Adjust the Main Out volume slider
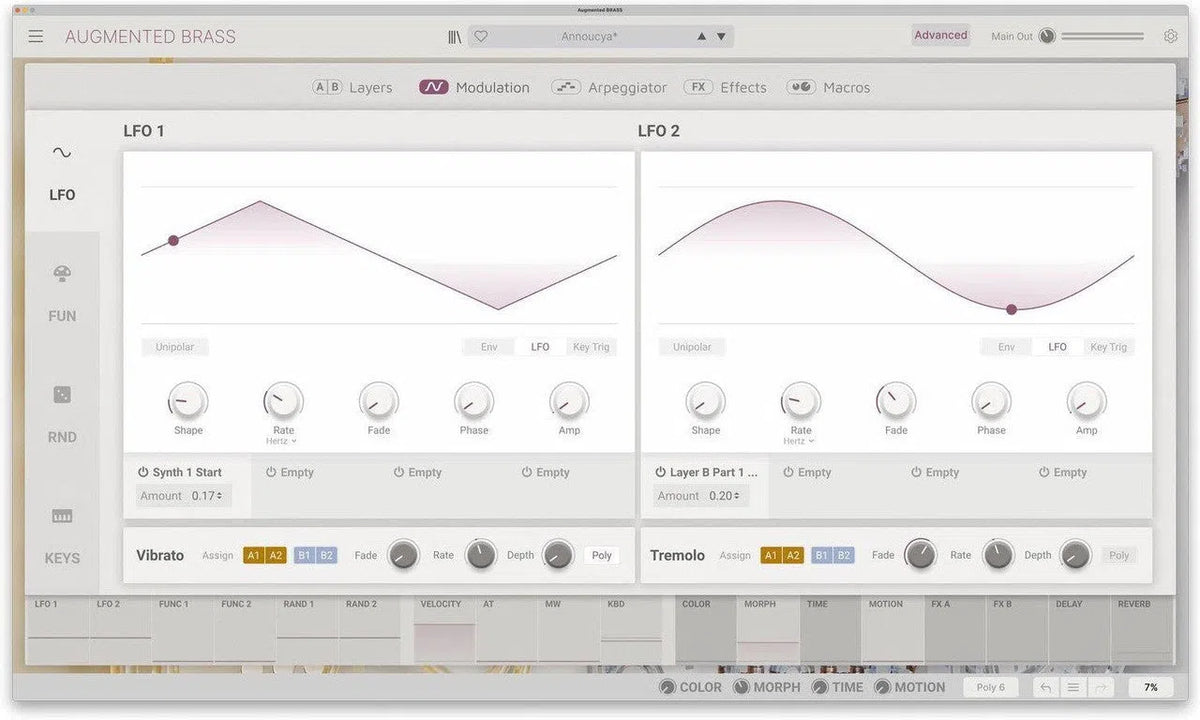This screenshot has width=1200, height=720. pyautogui.click(x=1100, y=36)
